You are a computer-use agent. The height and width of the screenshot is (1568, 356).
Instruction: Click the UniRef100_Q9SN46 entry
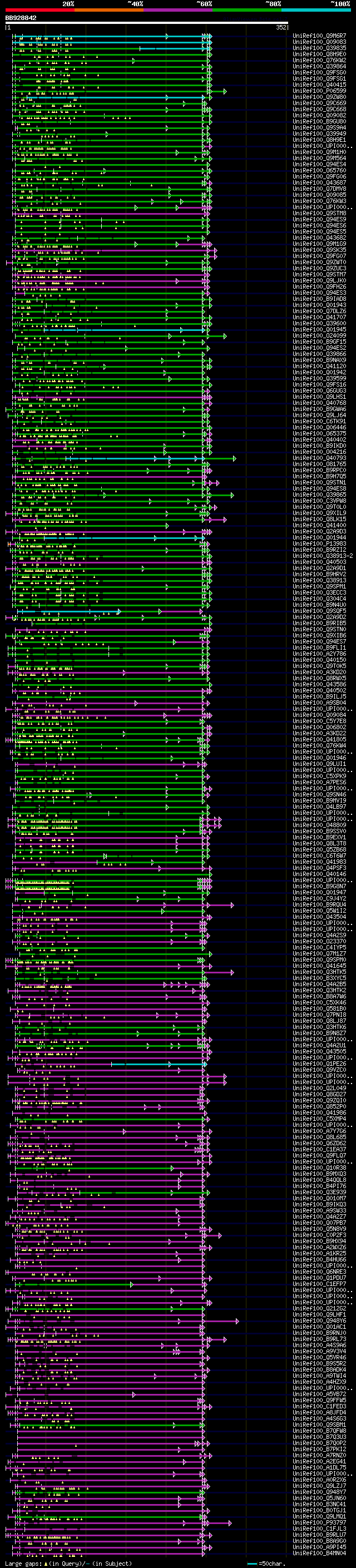point(319,794)
